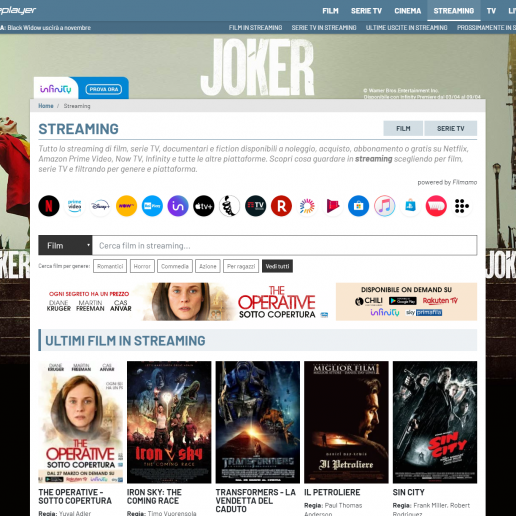Click the Home breadcrumb link

(46, 106)
